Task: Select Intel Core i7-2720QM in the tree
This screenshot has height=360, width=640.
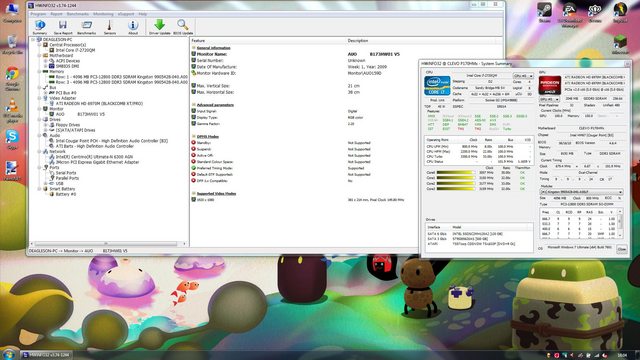Action: coord(75,50)
